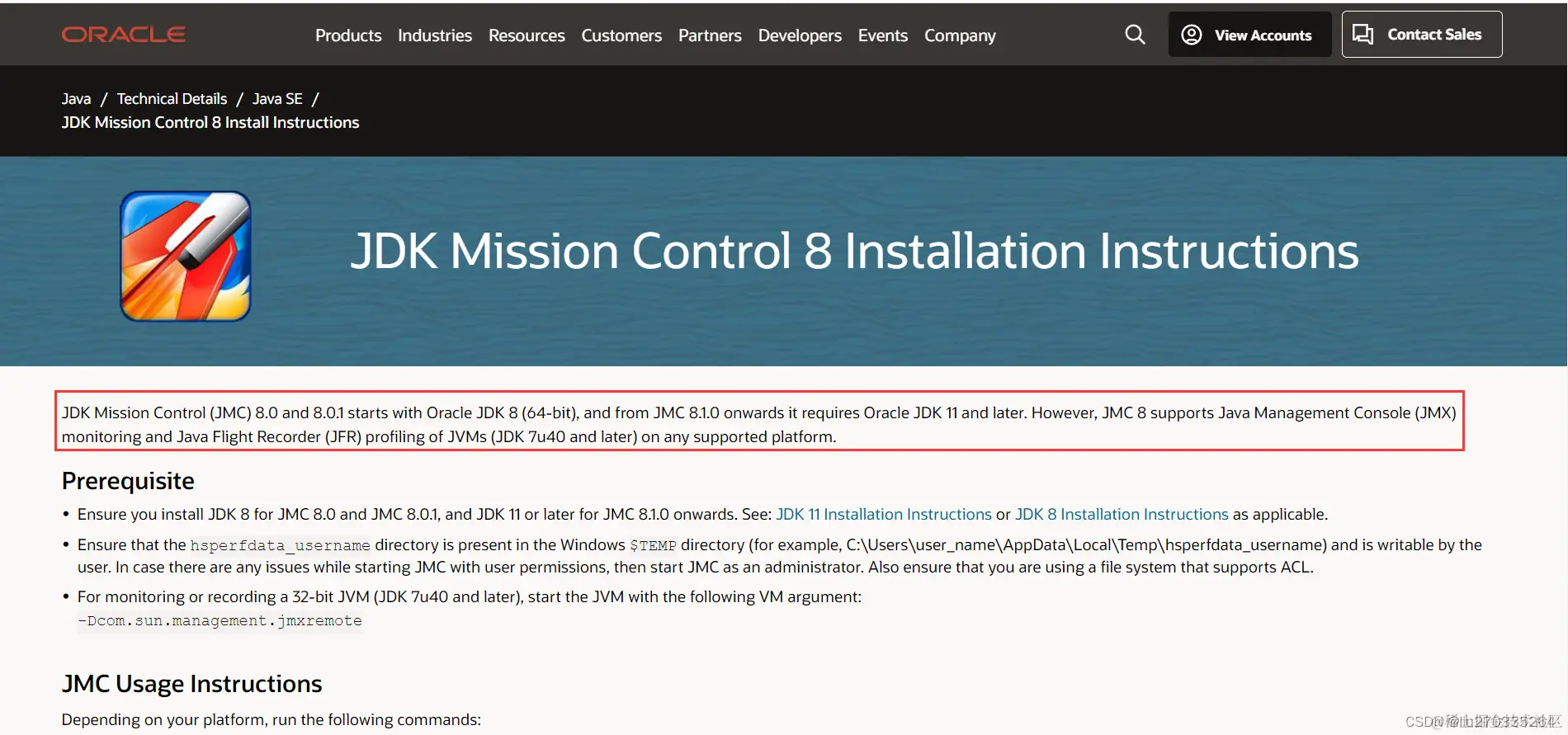Viewport: 1568px width, 735px height.
Task: Click the page title 'JDK Mission Control 8 Installation Instructions'
Action: [x=854, y=251]
